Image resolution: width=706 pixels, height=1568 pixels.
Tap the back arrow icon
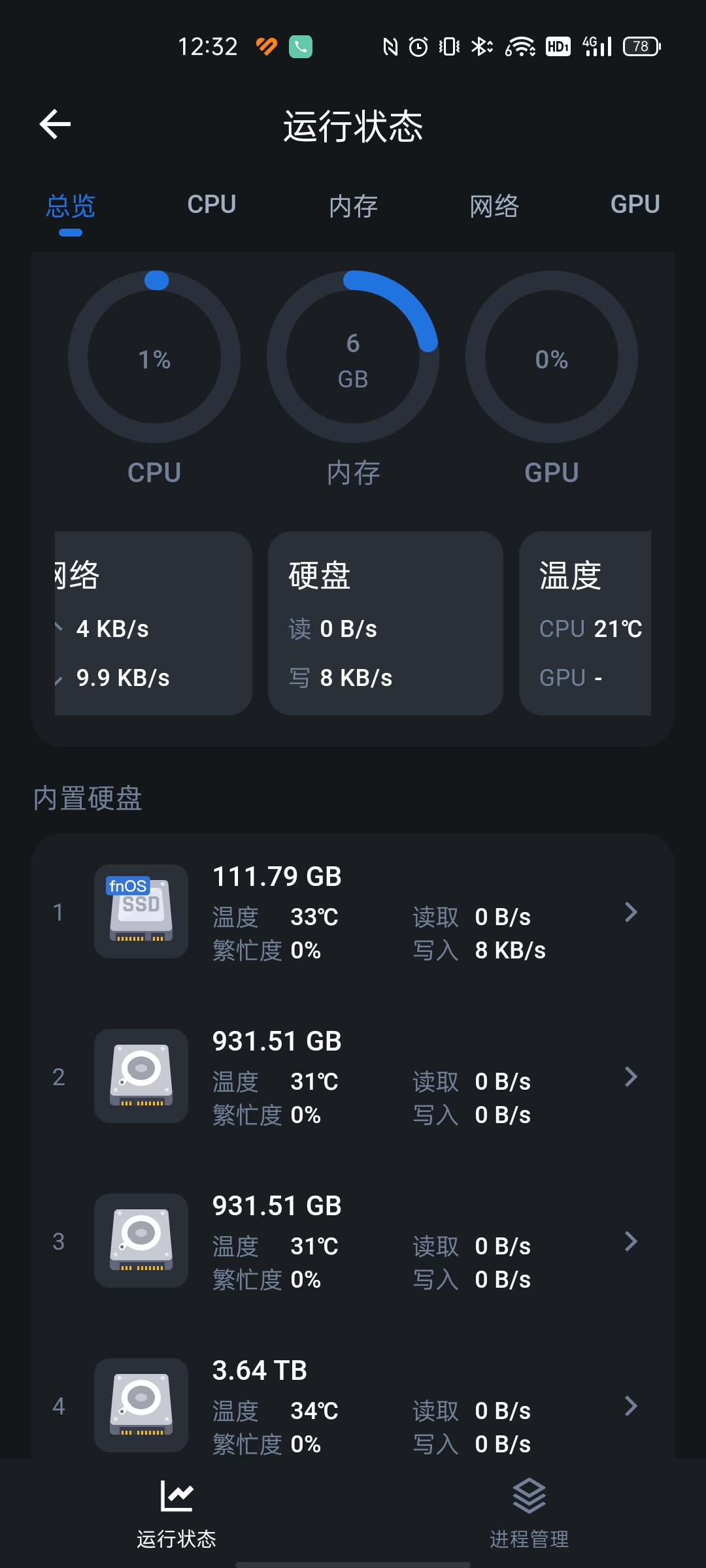tap(55, 124)
